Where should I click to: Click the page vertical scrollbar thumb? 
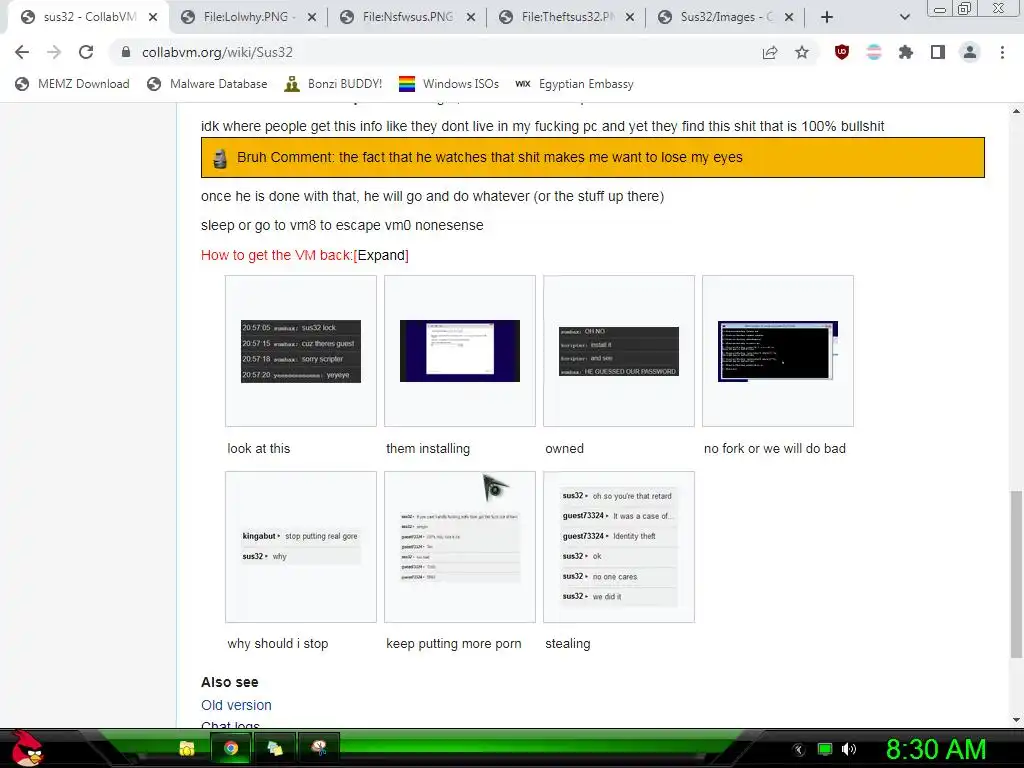[x=1016, y=575]
